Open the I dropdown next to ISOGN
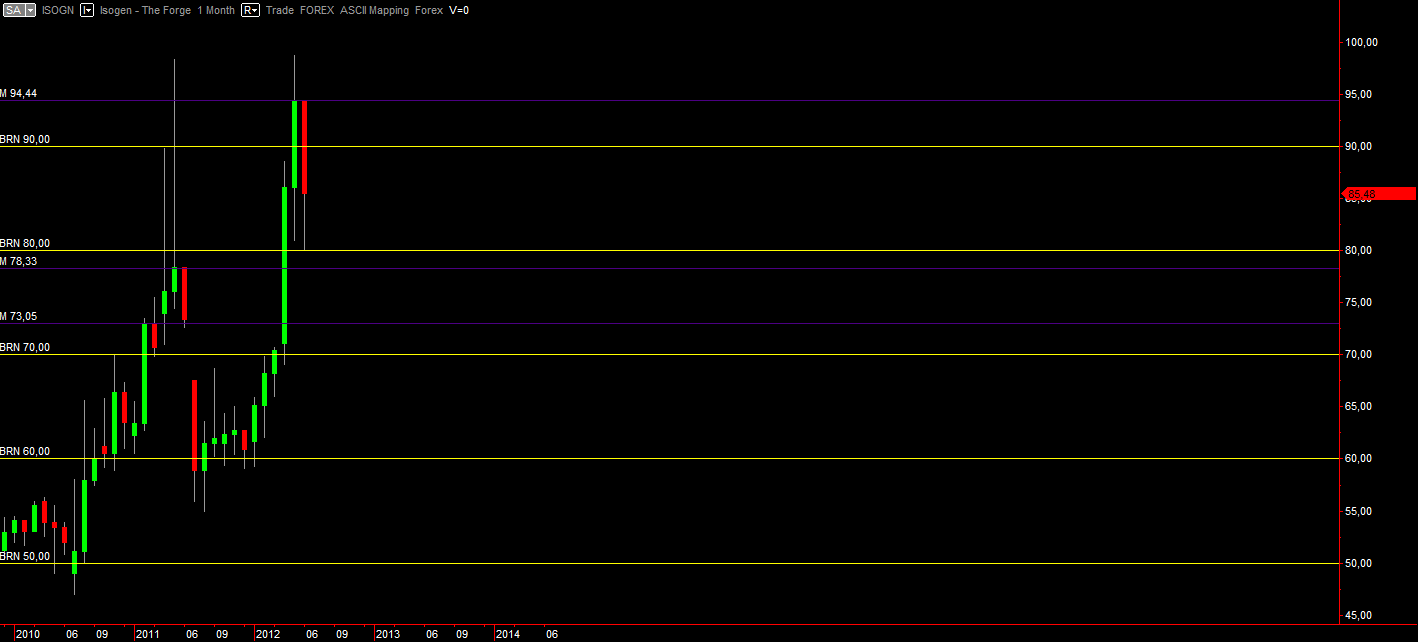 click(x=87, y=10)
